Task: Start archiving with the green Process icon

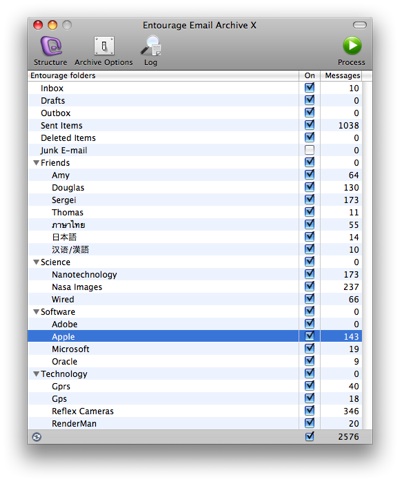Action: tap(352, 46)
